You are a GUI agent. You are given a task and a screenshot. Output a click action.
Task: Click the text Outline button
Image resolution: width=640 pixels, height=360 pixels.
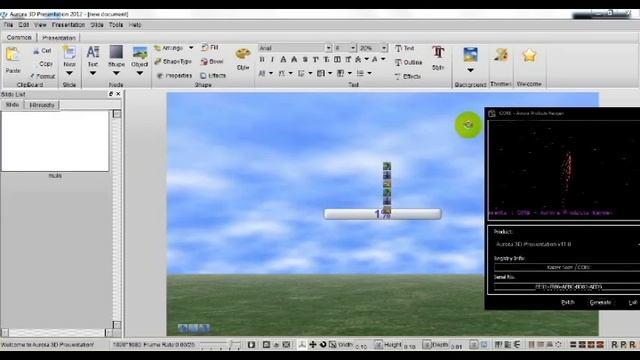pos(408,62)
